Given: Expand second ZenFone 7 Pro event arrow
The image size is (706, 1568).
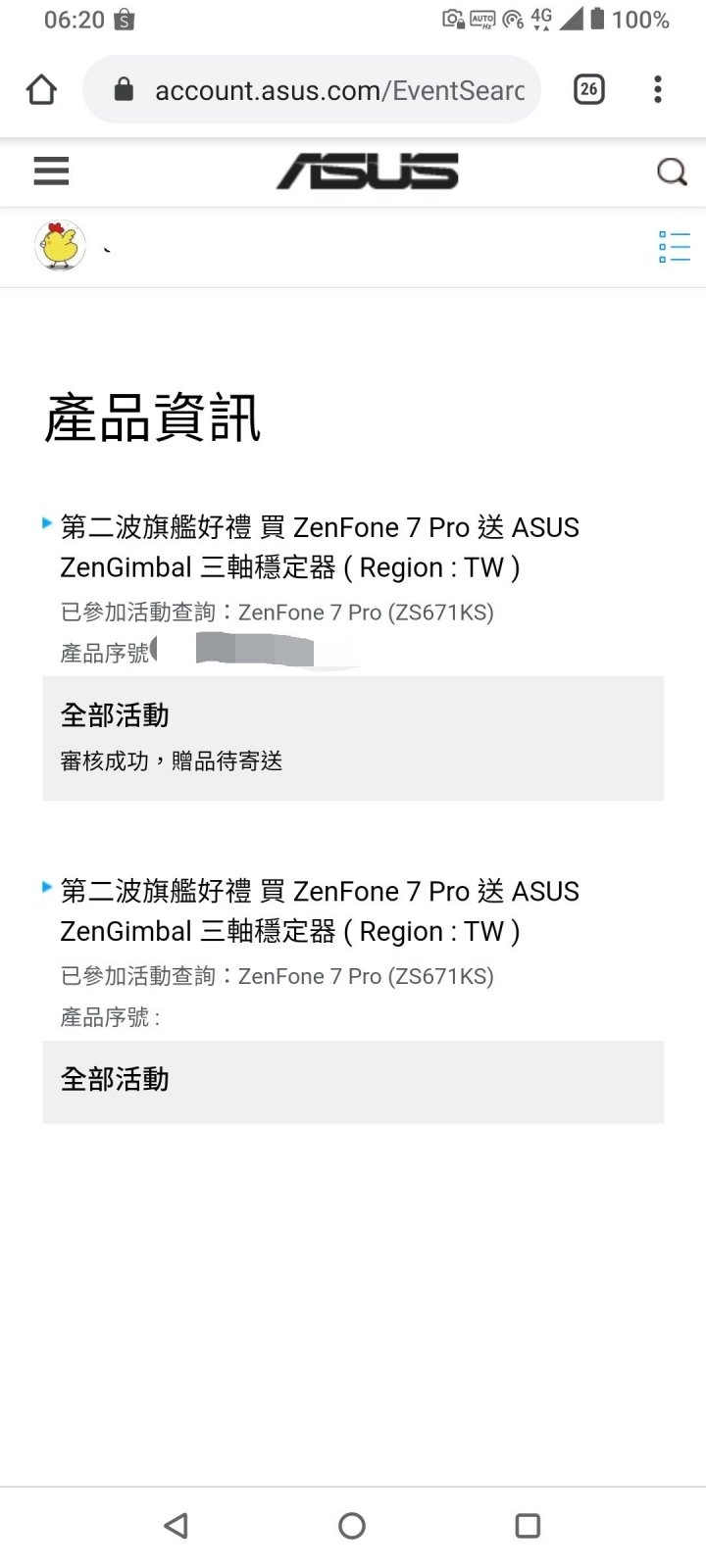Looking at the screenshot, I should click(47, 887).
